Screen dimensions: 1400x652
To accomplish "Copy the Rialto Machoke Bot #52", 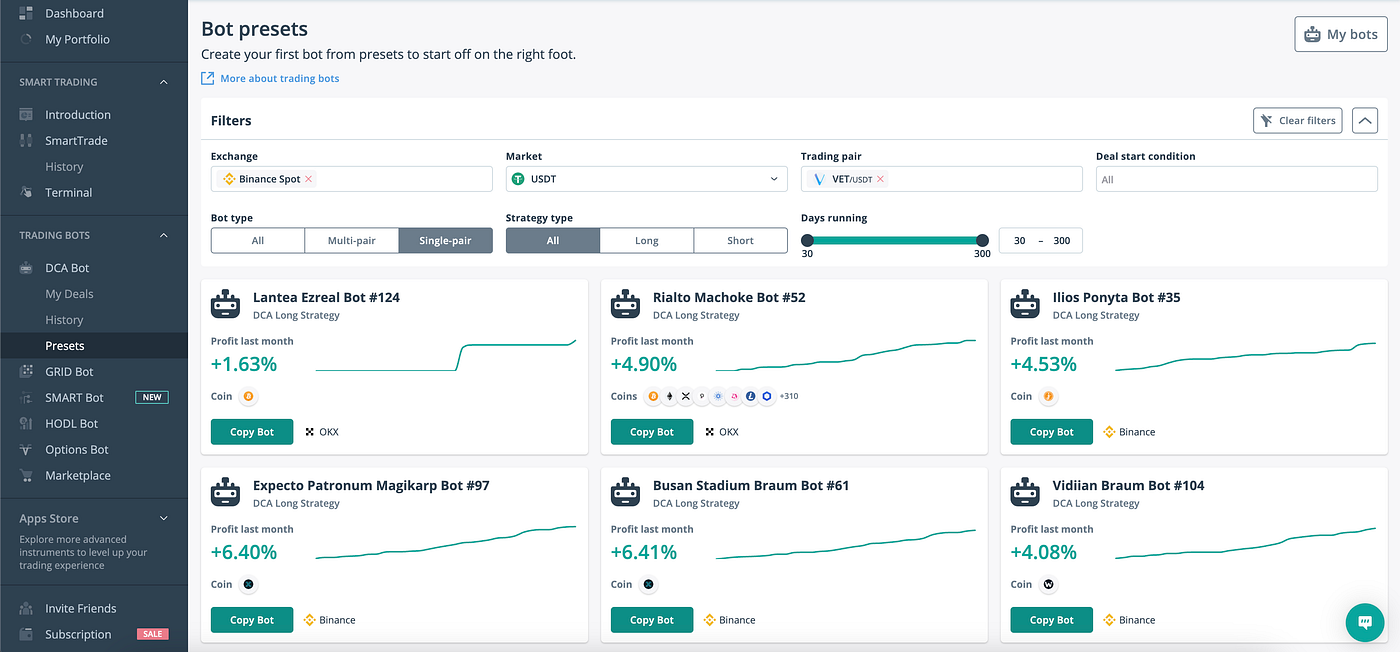I will coord(652,432).
